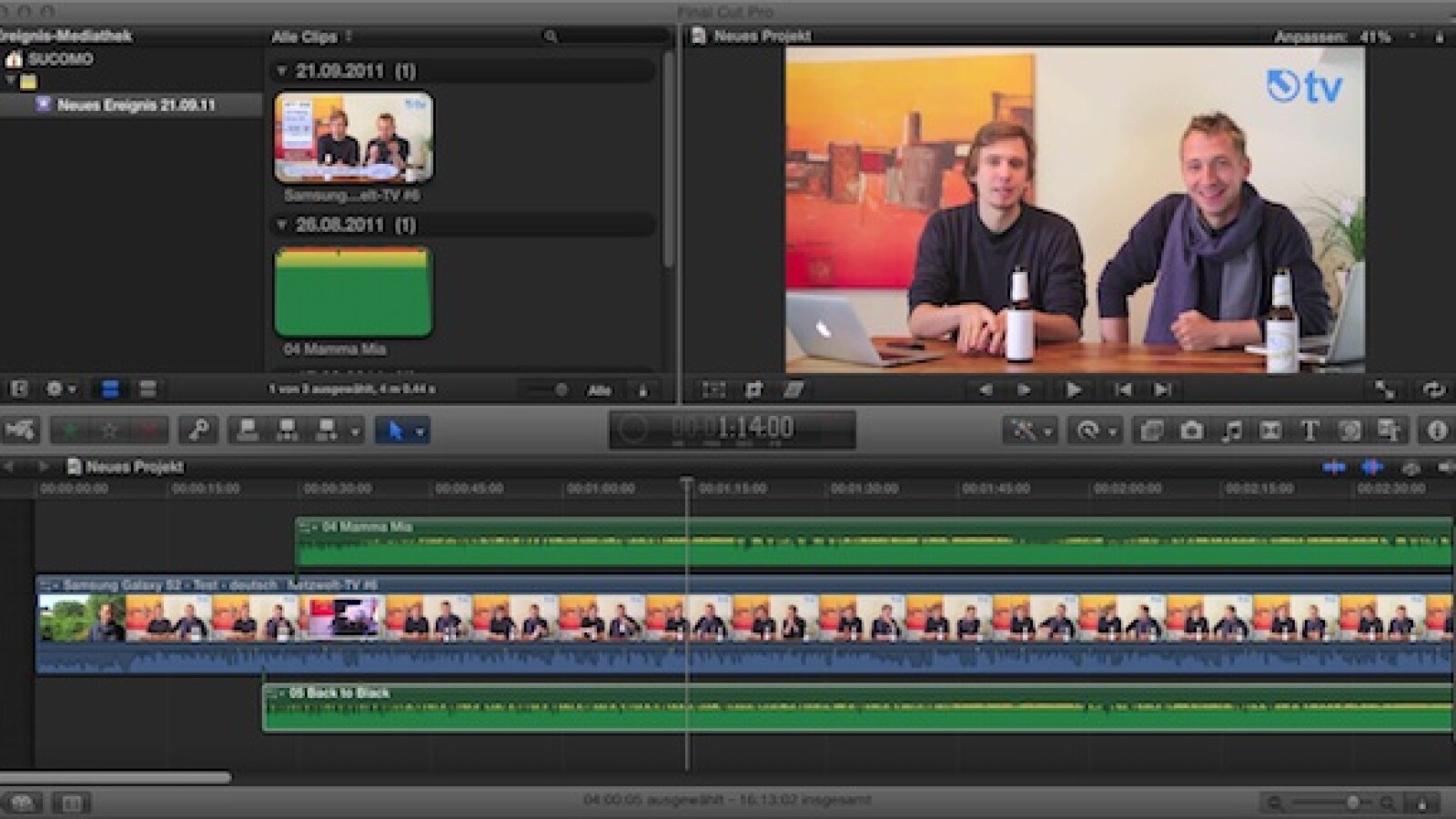1456x819 pixels.
Task: Open the Photos browser
Action: pyautogui.click(x=1192, y=430)
